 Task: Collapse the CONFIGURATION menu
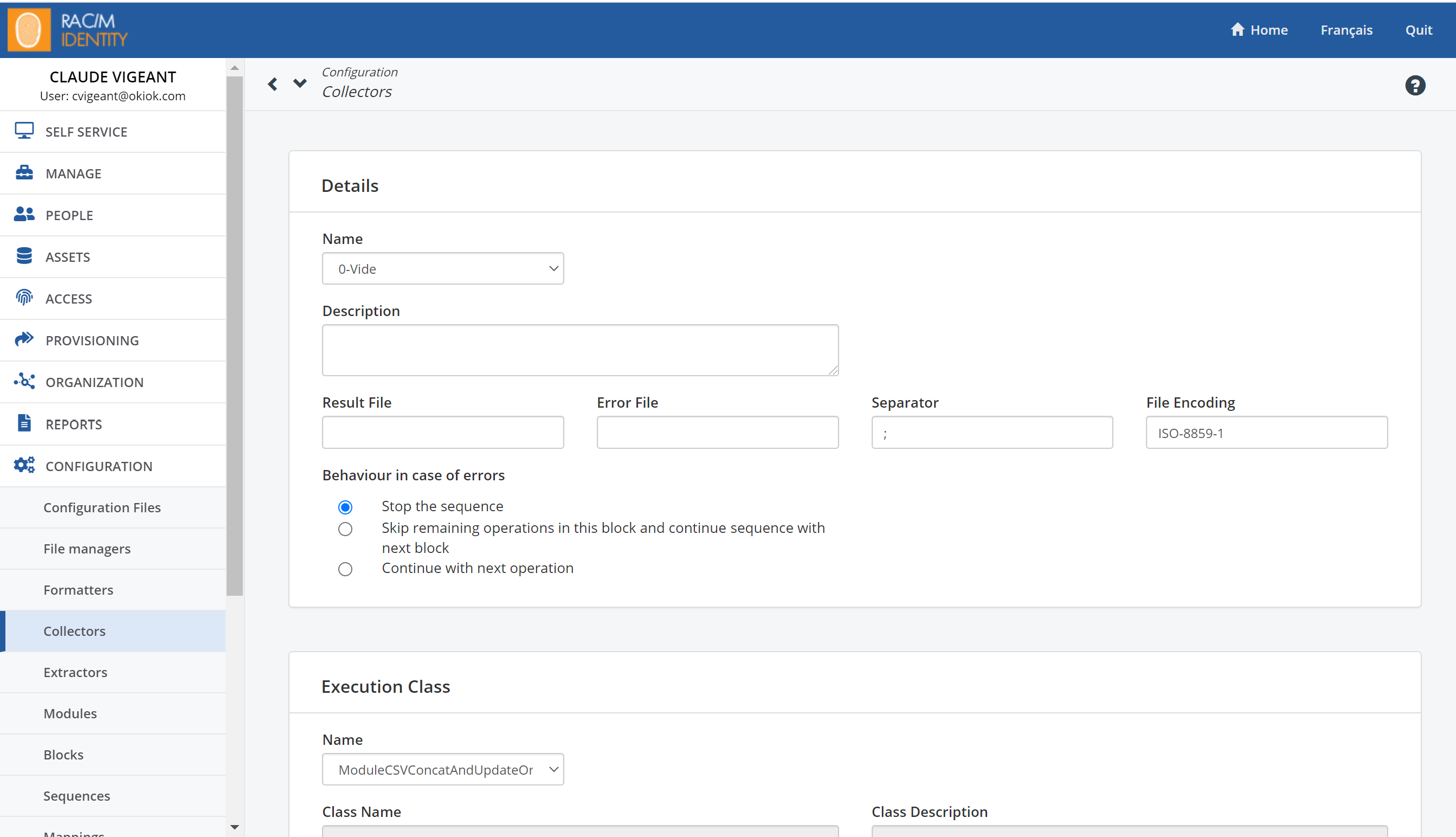click(x=113, y=466)
